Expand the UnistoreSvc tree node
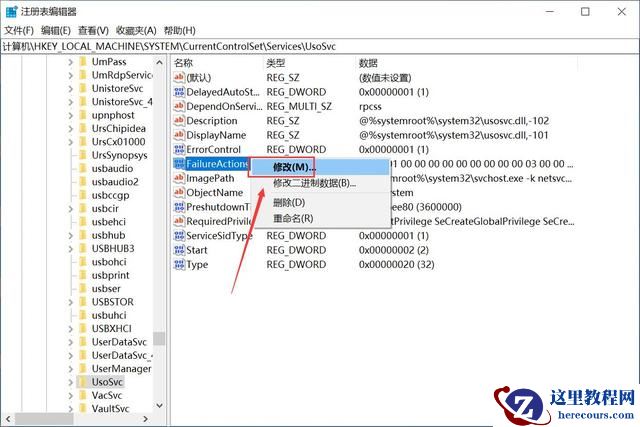Viewport: 640px width, 427px height. pos(71,89)
